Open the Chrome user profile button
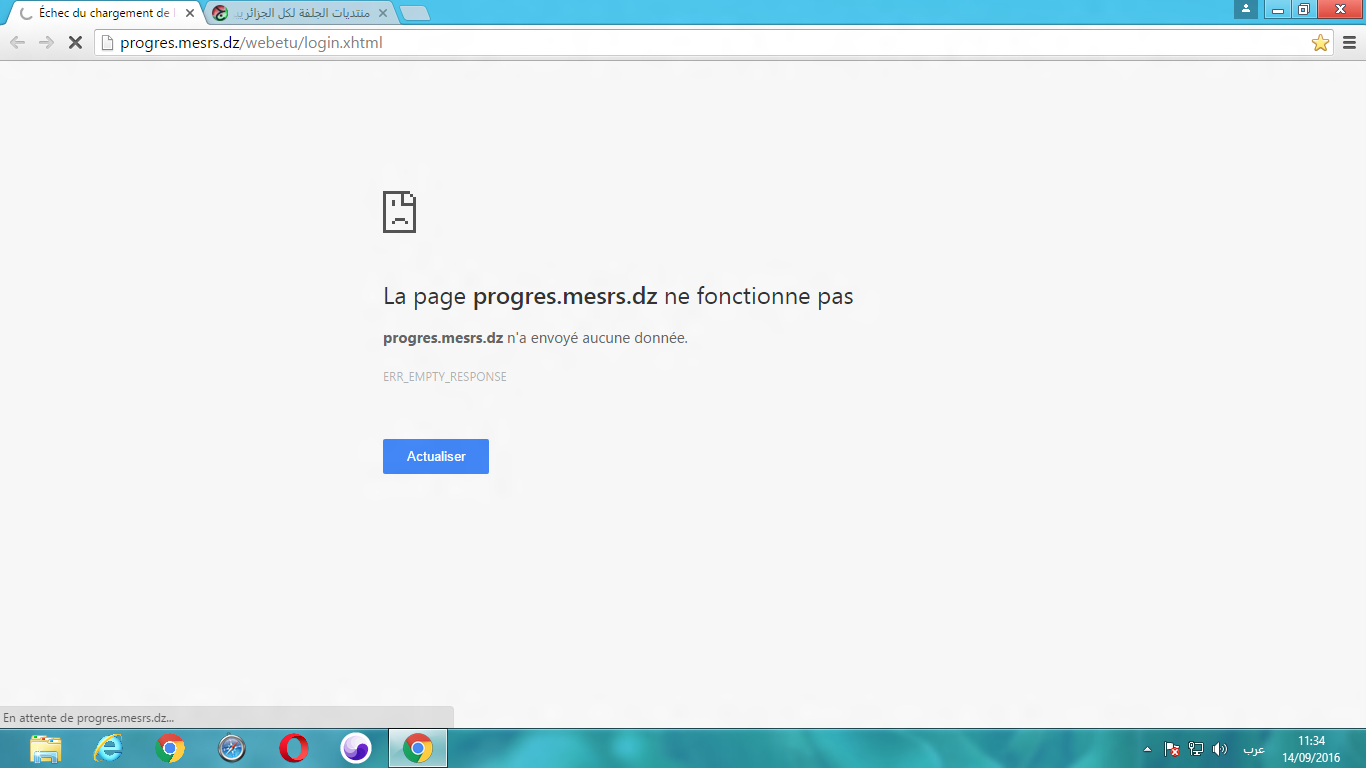 (x=1245, y=9)
